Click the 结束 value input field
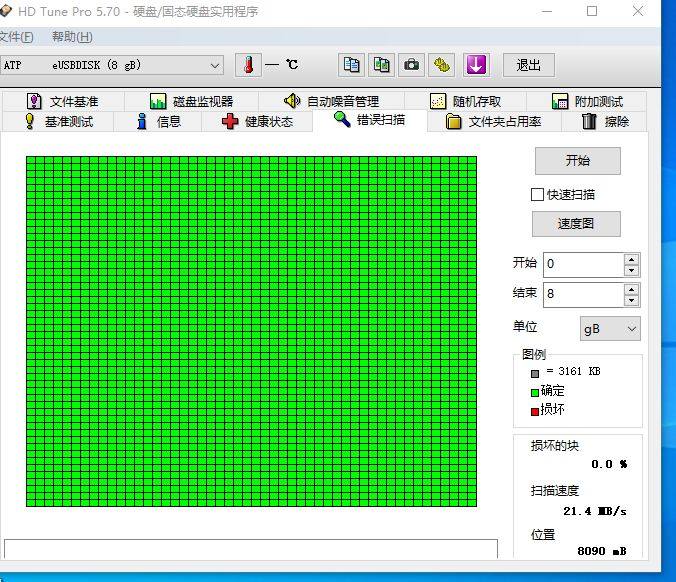 point(583,294)
